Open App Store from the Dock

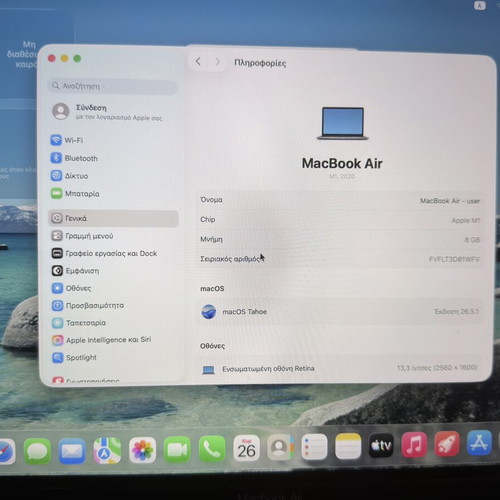tap(479, 443)
